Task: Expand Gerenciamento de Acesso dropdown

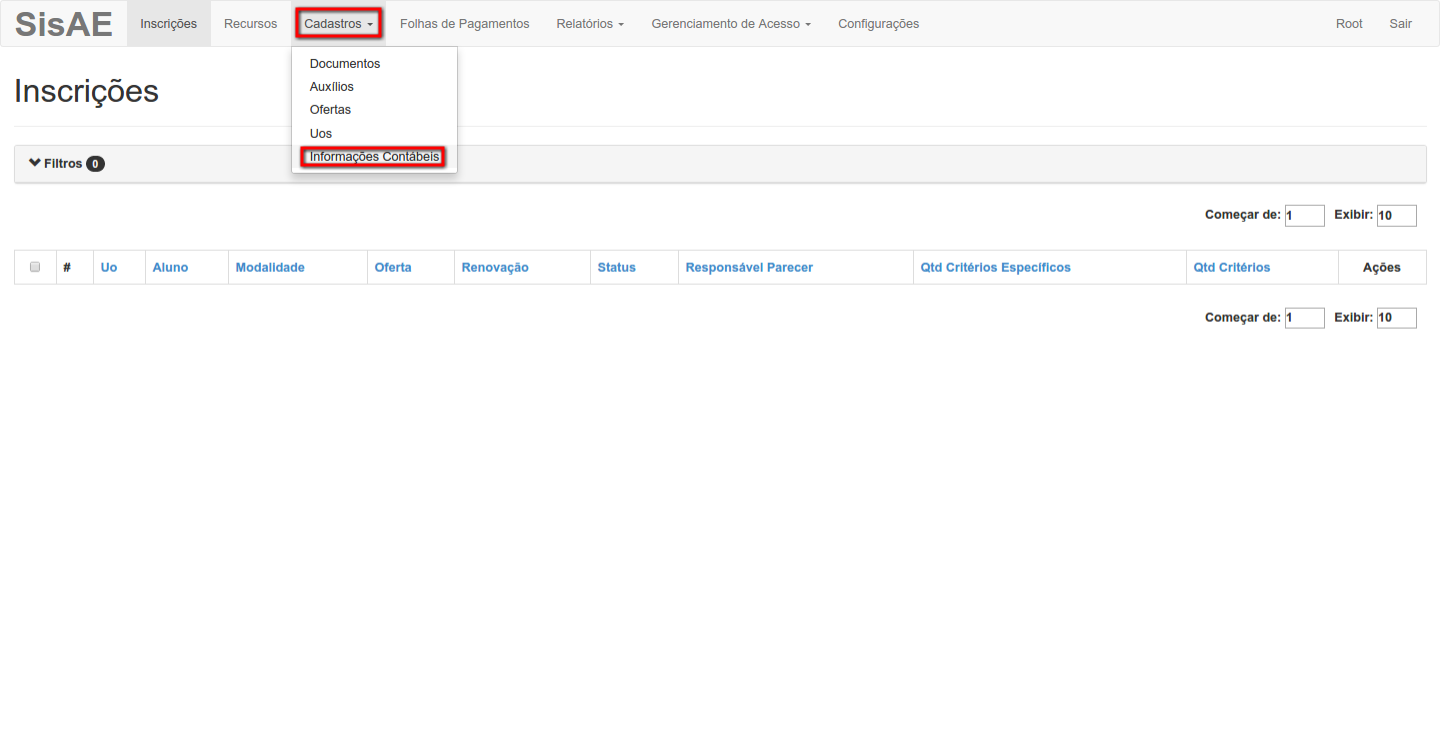Action: pyautogui.click(x=731, y=24)
